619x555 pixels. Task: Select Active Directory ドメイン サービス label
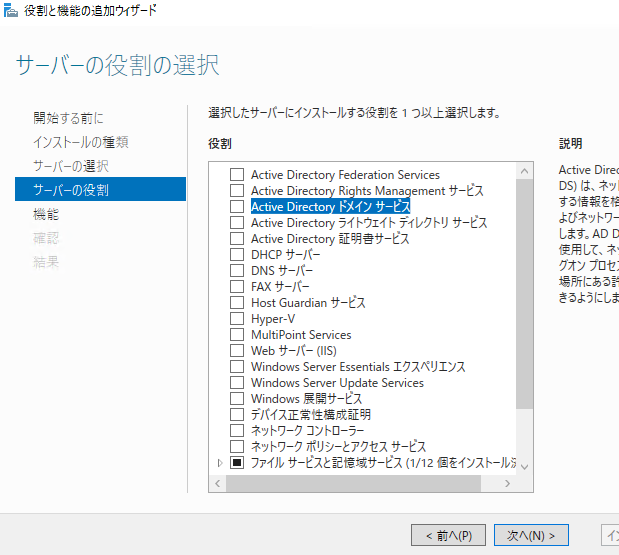tap(331, 206)
